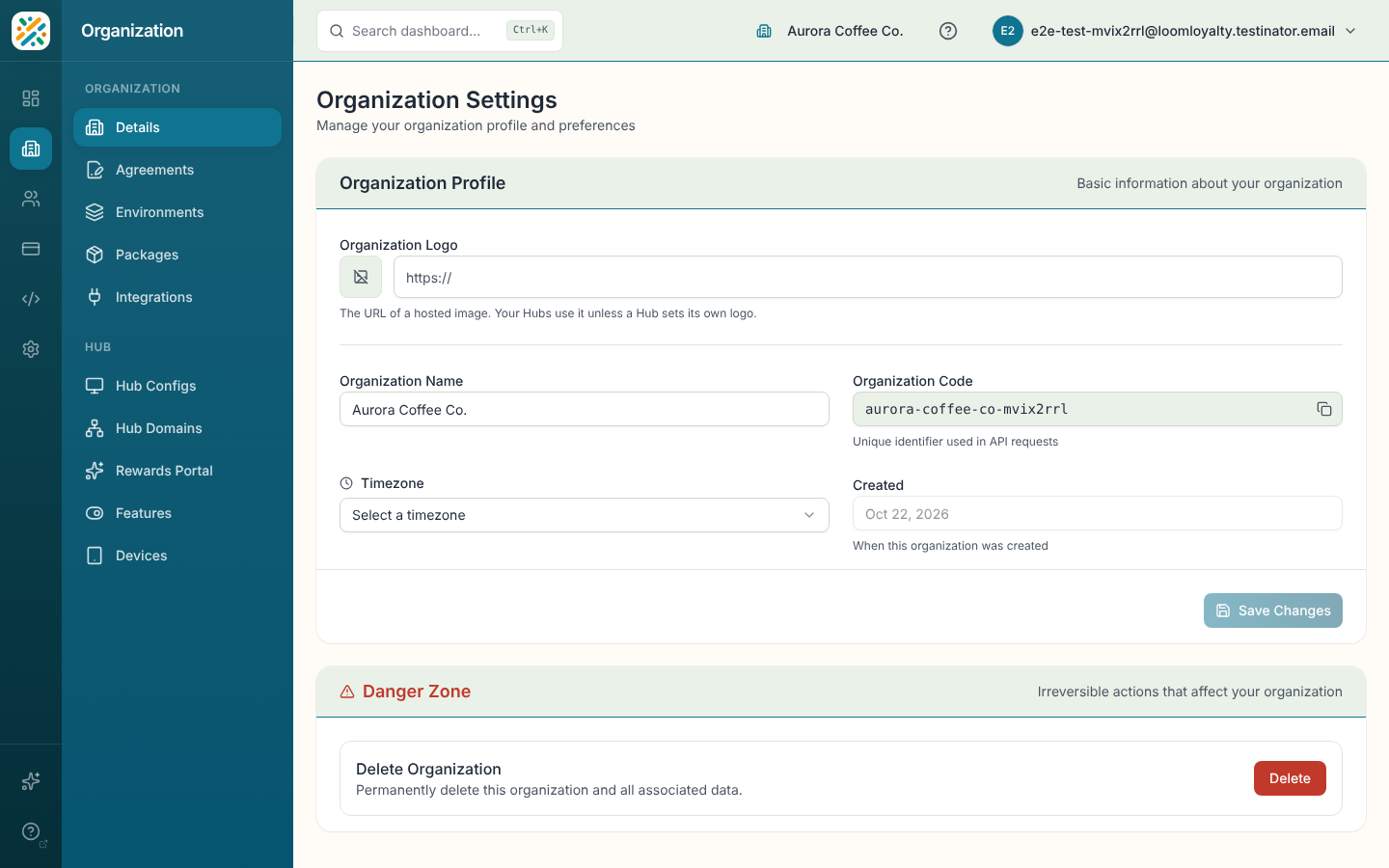The height and width of the screenshot is (868, 1389).
Task: Click the building icon beside Aurora Coffee Co.
Action: pyautogui.click(x=764, y=31)
